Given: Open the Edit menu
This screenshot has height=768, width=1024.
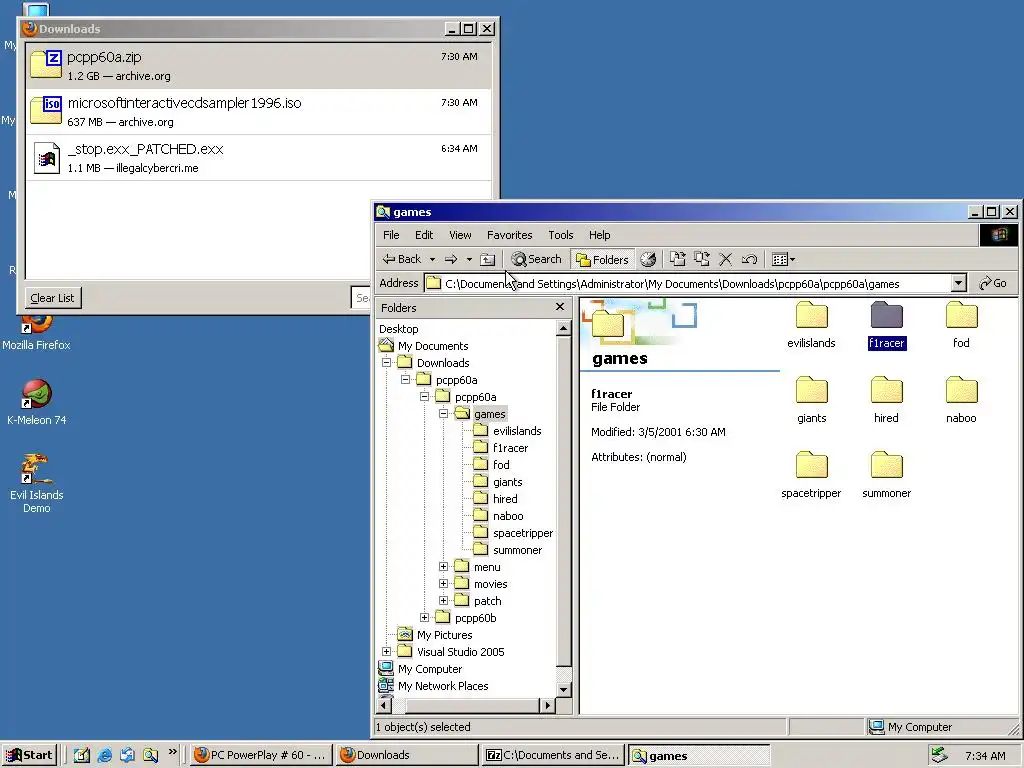Looking at the screenshot, I should [x=424, y=235].
